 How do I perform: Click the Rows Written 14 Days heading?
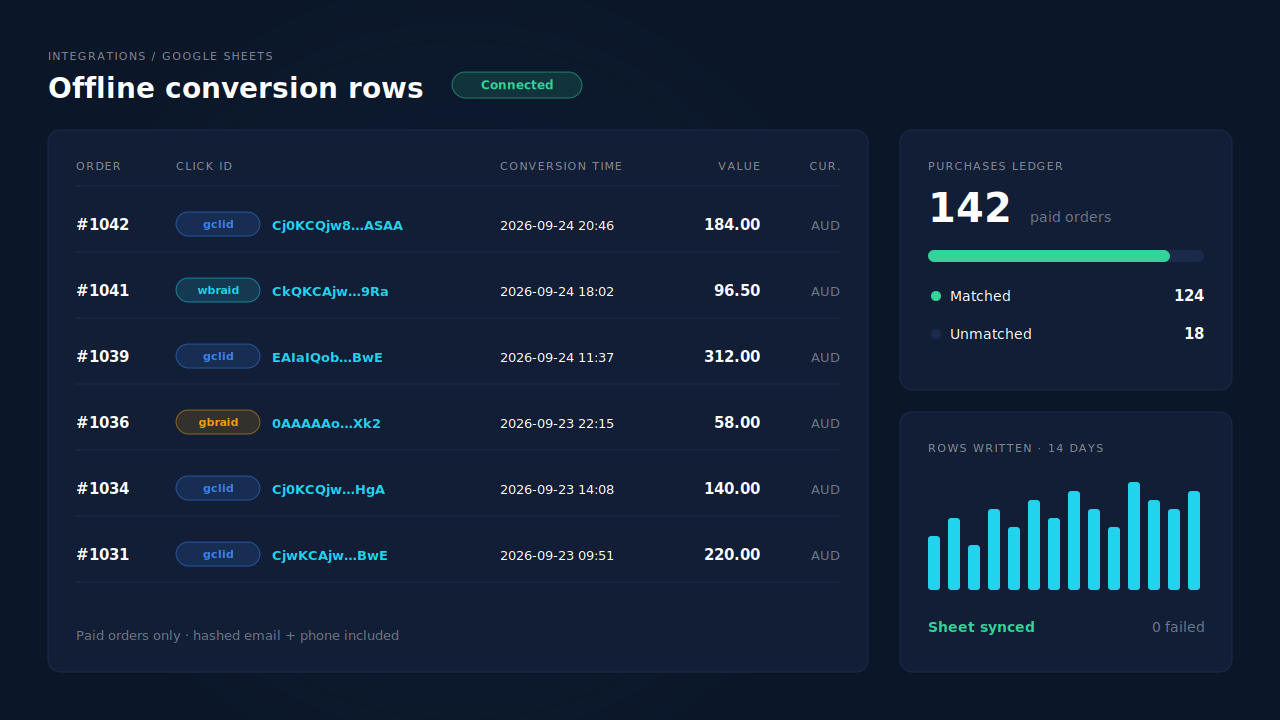click(x=1016, y=449)
